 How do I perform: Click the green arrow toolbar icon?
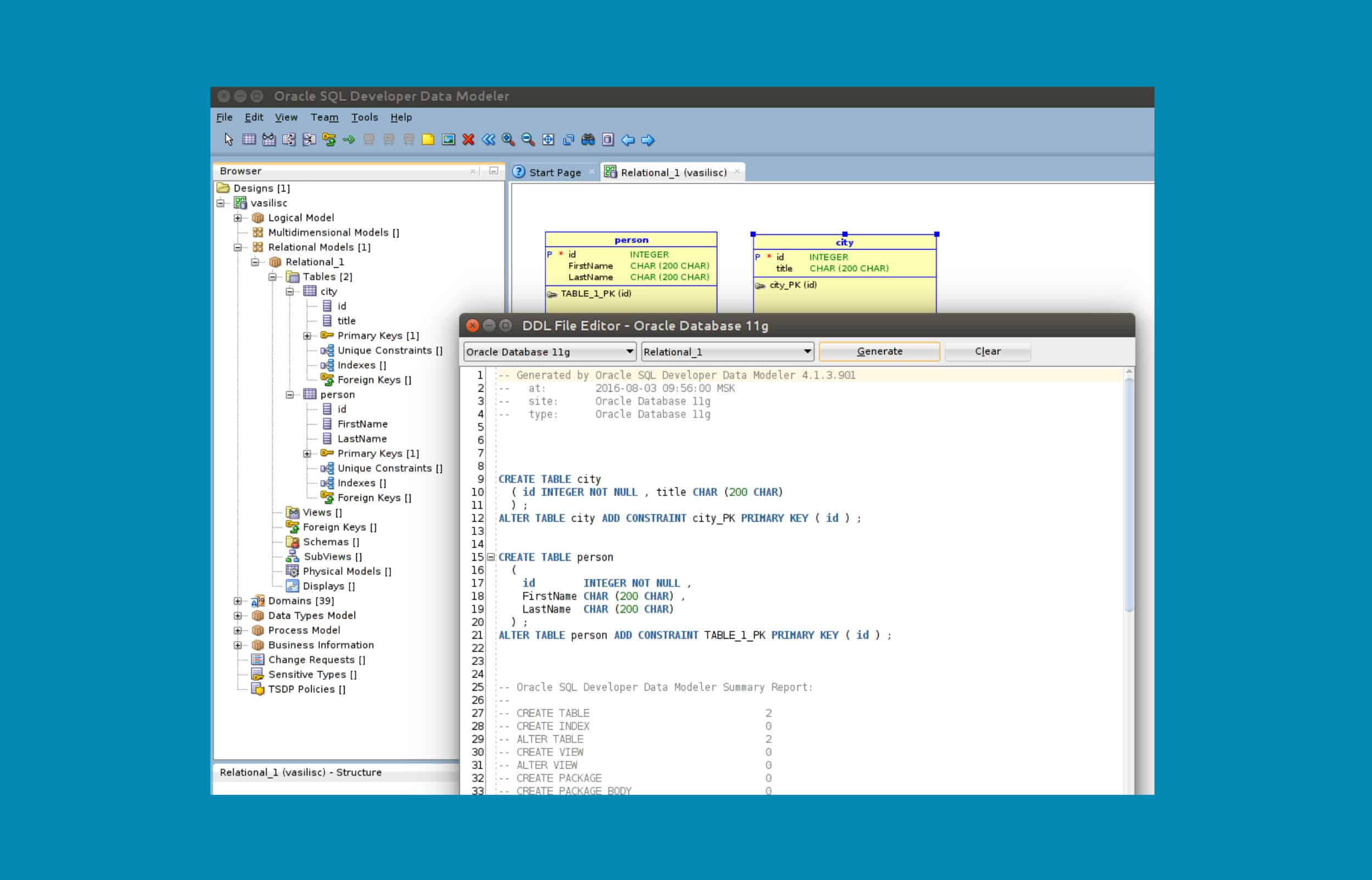[x=348, y=139]
